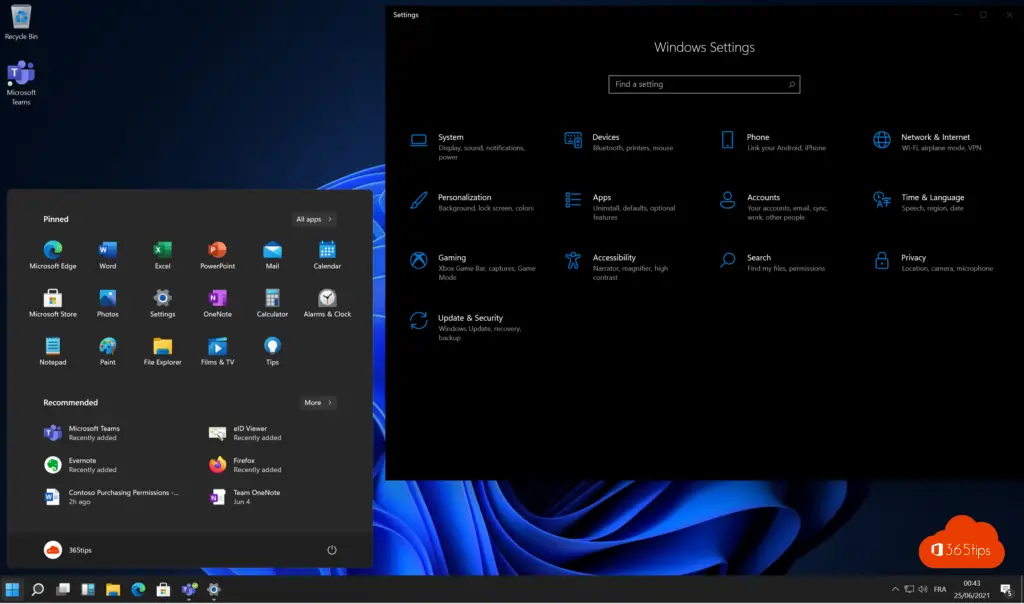This screenshot has width=1024, height=604.
Task: Click the Windows Start button on taskbar
Action: click(x=13, y=590)
